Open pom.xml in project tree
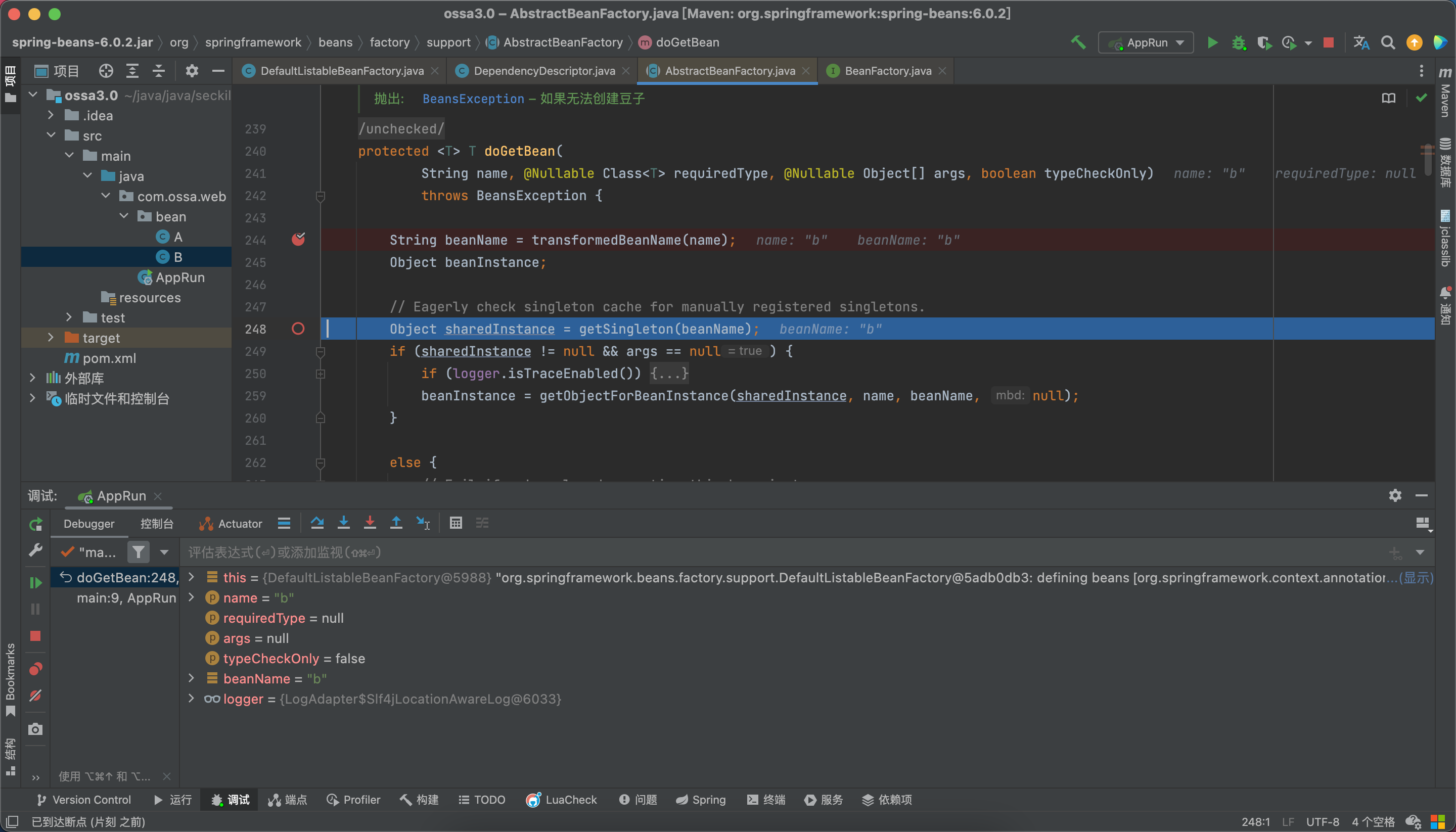1456x832 pixels. click(109, 358)
